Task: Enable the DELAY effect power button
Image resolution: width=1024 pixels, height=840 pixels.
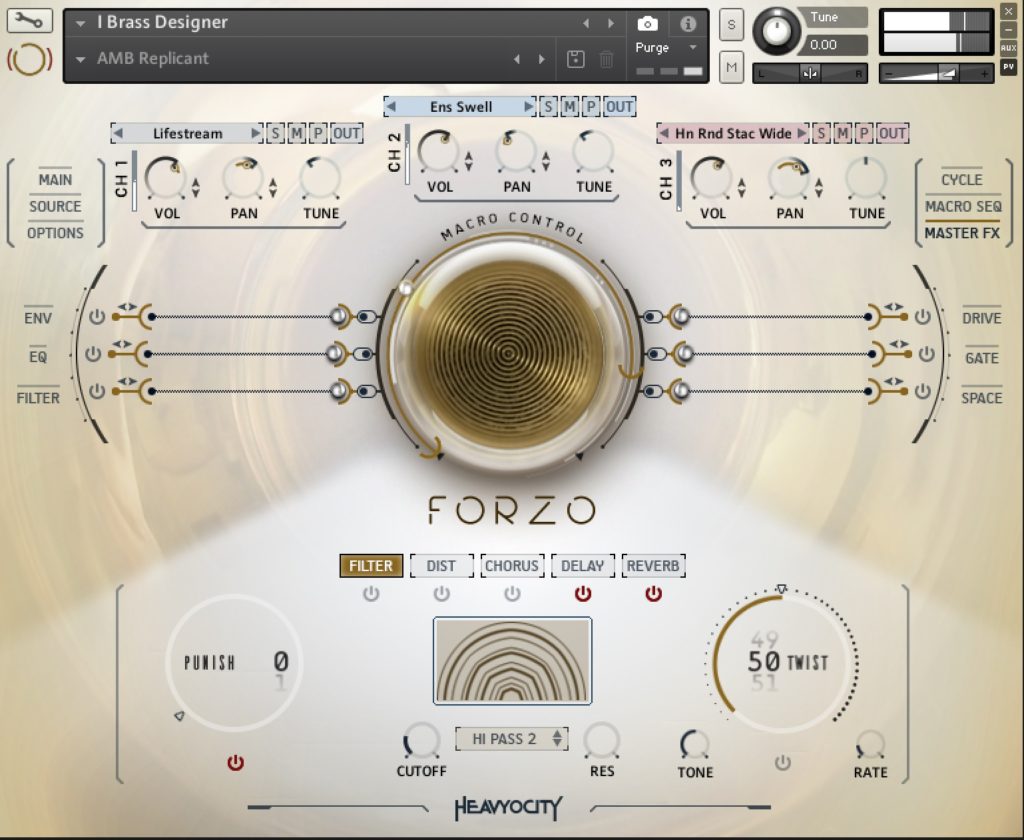Action: point(583,594)
